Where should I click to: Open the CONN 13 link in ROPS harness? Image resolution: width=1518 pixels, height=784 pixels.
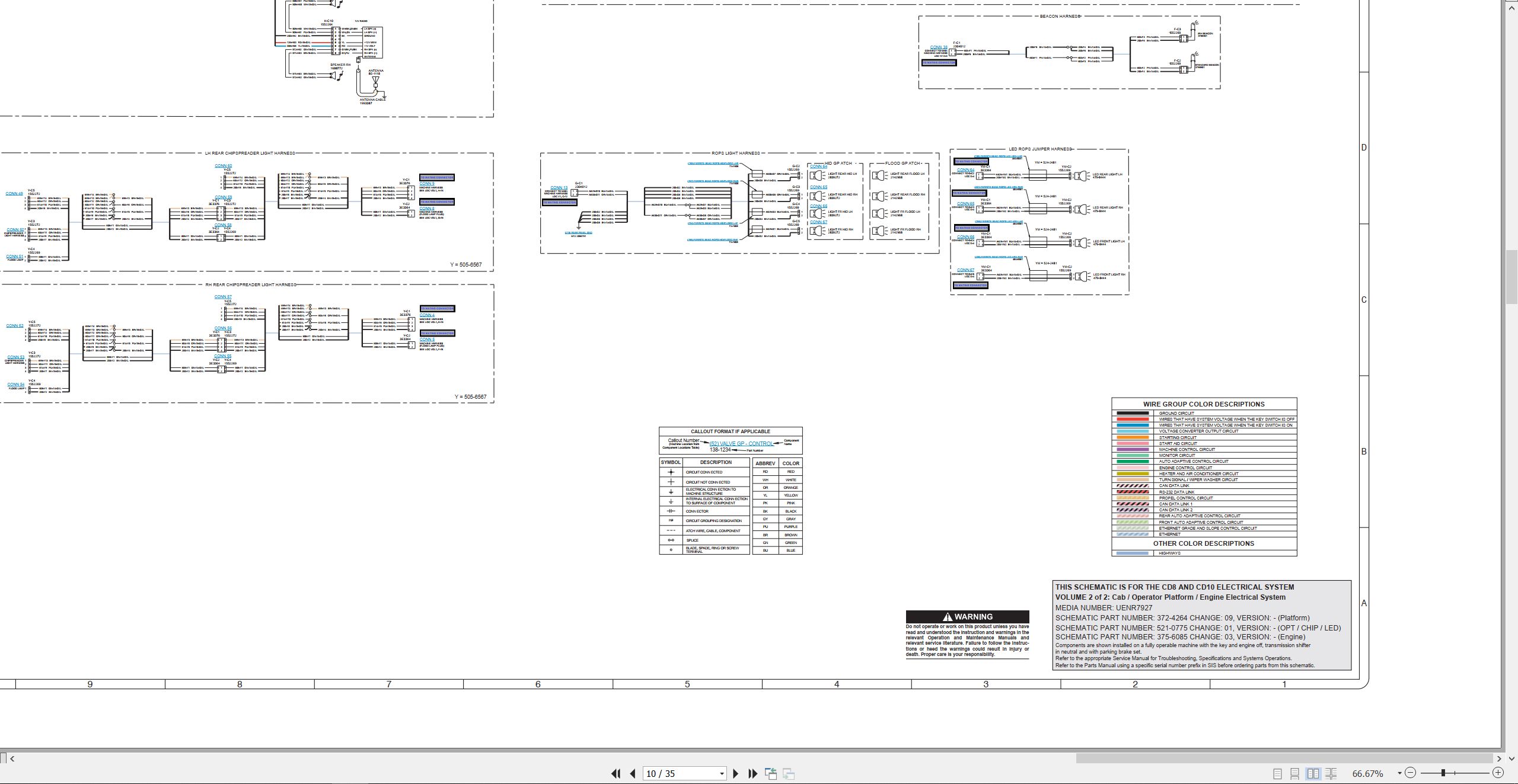559,188
